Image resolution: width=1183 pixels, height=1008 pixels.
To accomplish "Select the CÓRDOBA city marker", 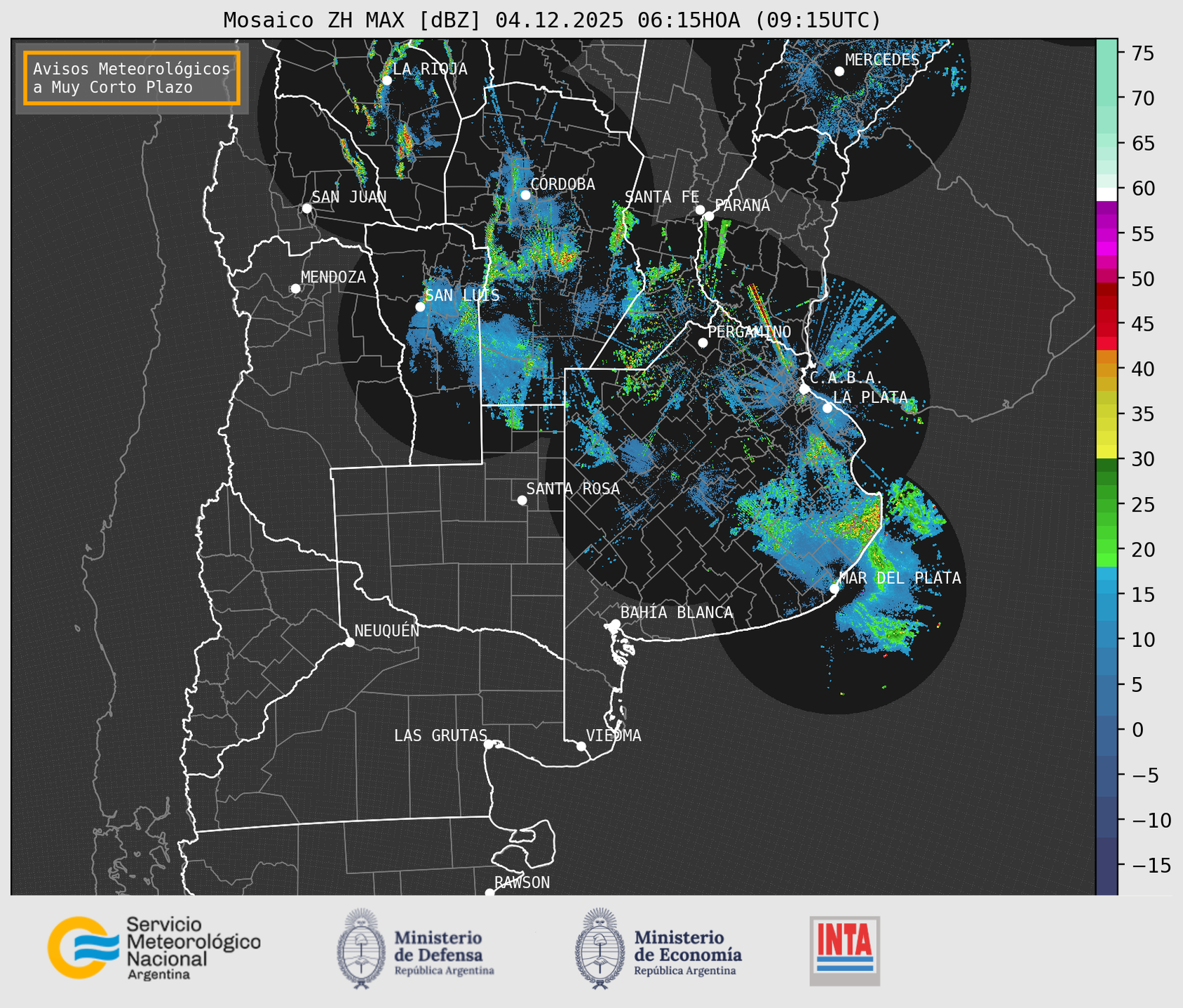I will 525,195.
